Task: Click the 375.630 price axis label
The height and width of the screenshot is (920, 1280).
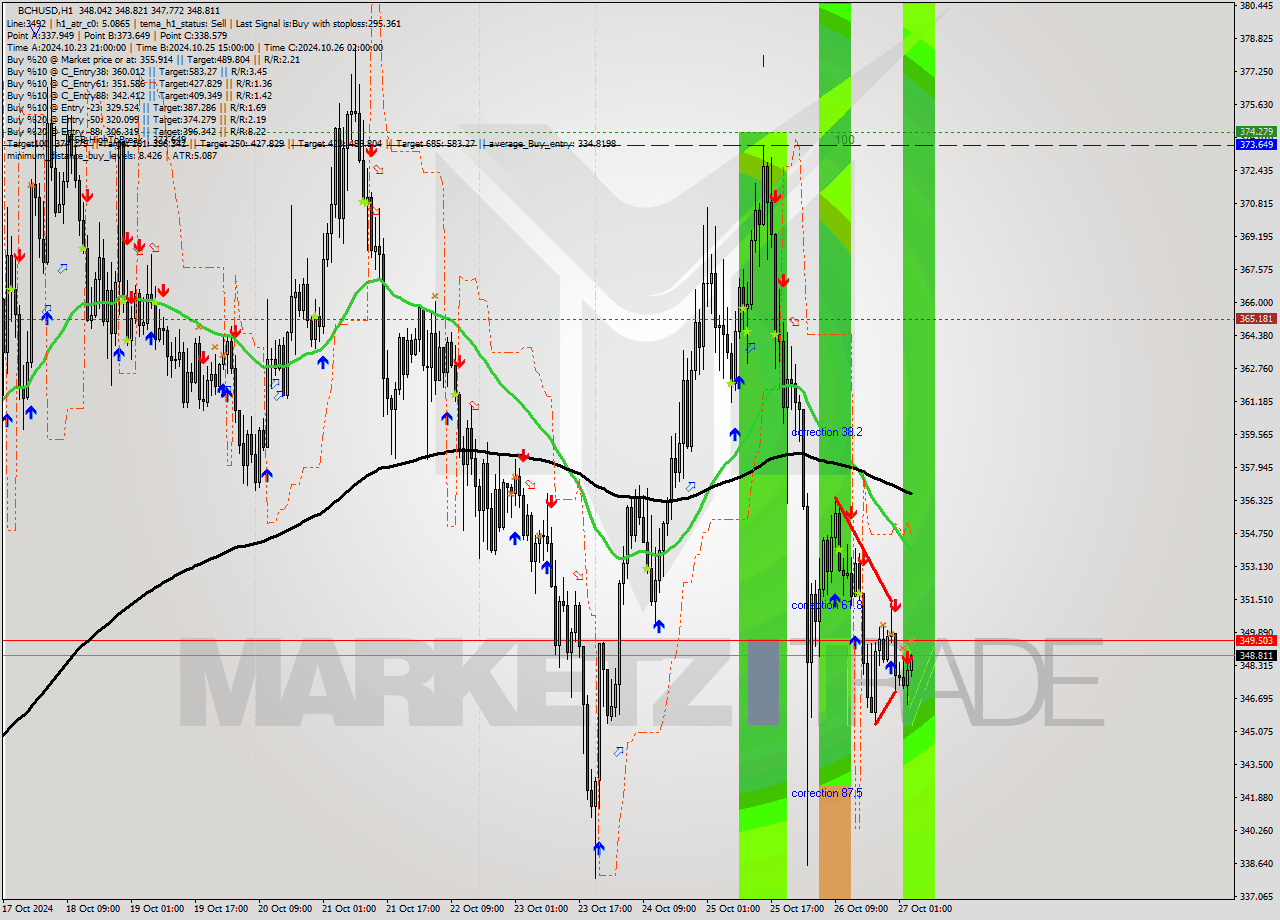Action: (1256, 105)
